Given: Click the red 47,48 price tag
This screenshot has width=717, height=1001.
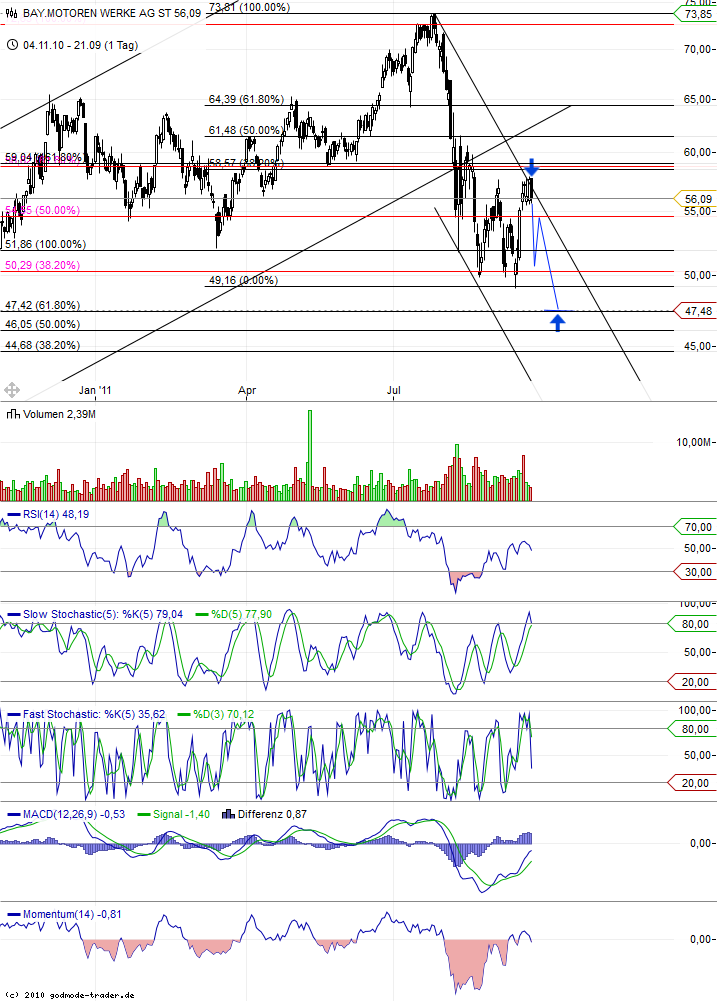Looking at the screenshot, I should (695, 311).
